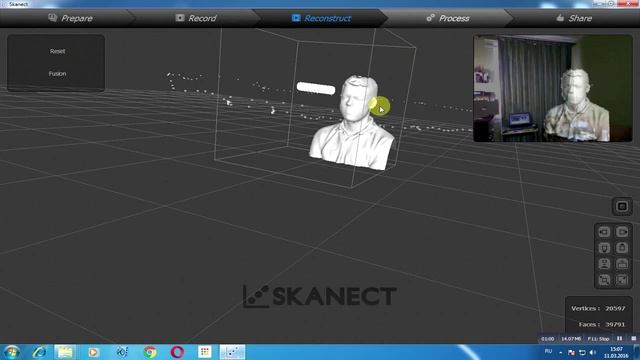Launch Internet Explorer from taskbar

(x=40, y=352)
